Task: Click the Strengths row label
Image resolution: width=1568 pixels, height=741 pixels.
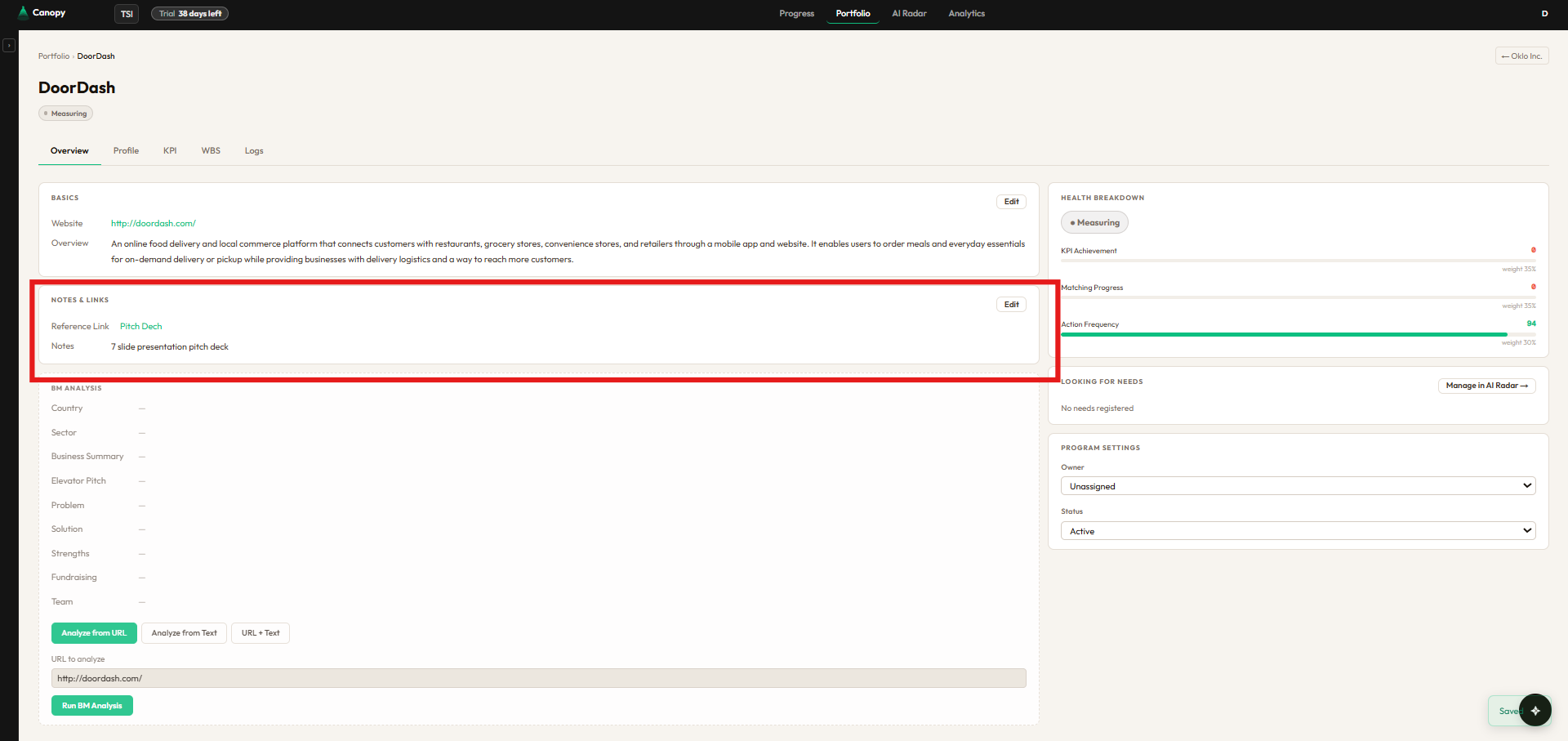Action: [70, 554]
